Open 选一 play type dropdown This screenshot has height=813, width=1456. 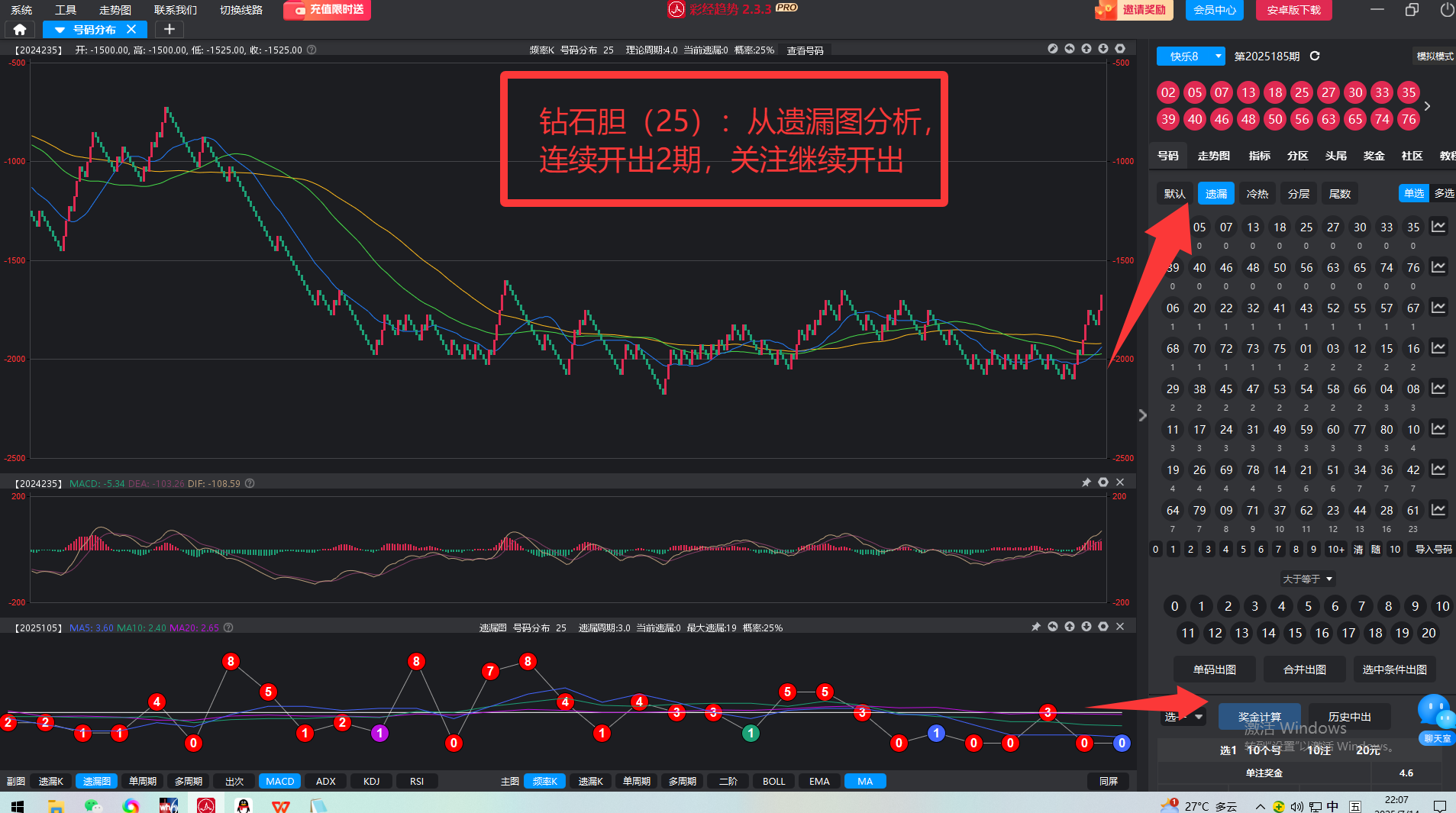pos(1183,717)
